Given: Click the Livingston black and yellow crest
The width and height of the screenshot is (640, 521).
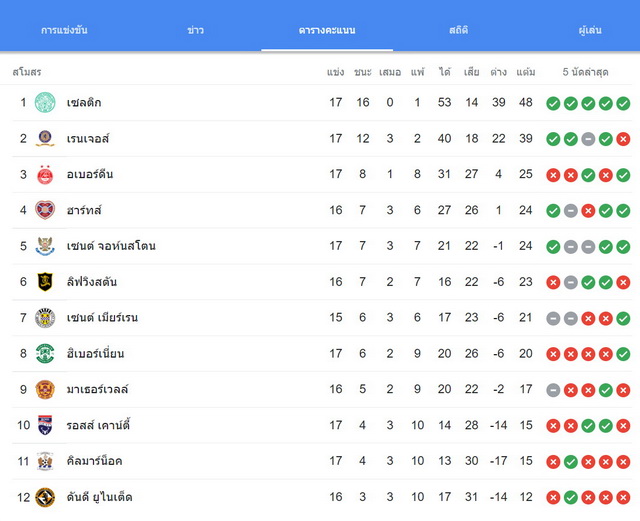Looking at the screenshot, I should pos(45,282).
